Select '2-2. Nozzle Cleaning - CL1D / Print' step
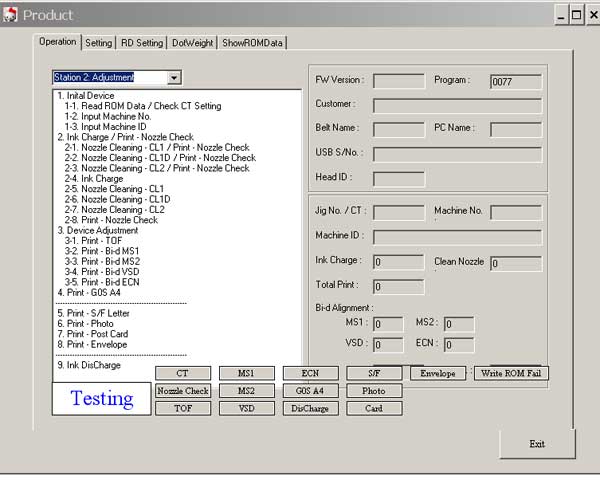The image size is (600, 480). pyautogui.click(x=160, y=158)
